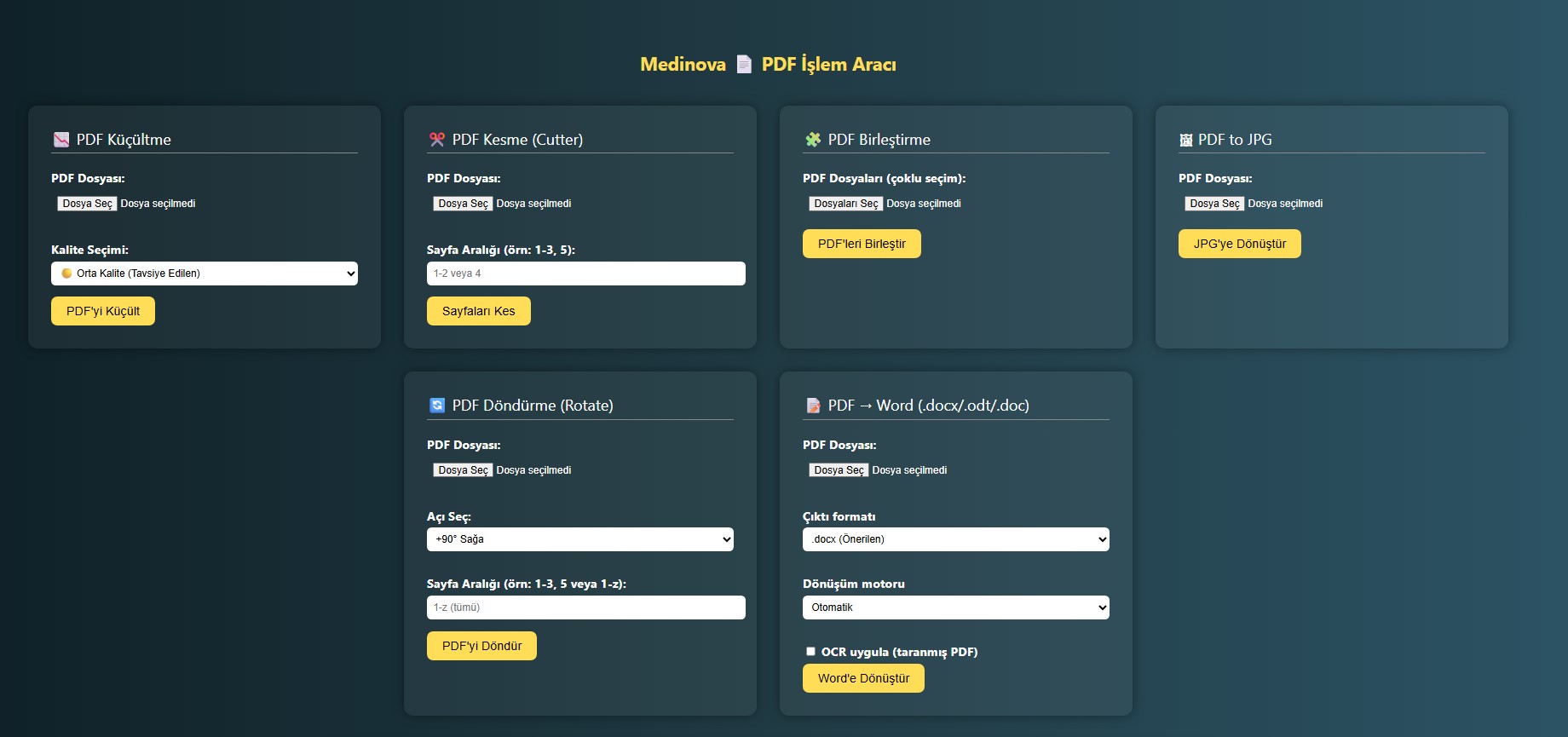Click the PDF Küçültme chart icon
Image resolution: width=1568 pixels, height=737 pixels.
[61, 140]
